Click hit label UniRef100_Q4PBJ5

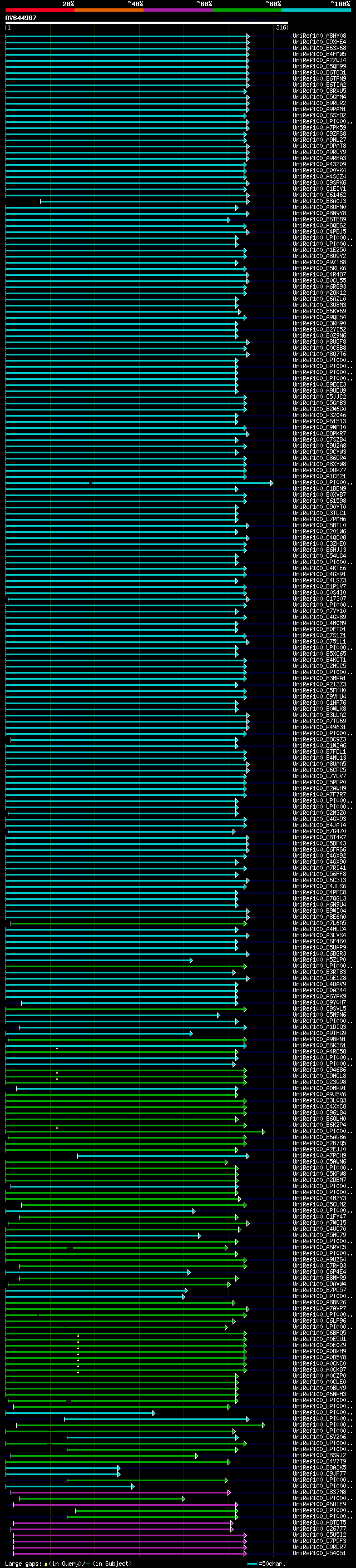coord(319,231)
